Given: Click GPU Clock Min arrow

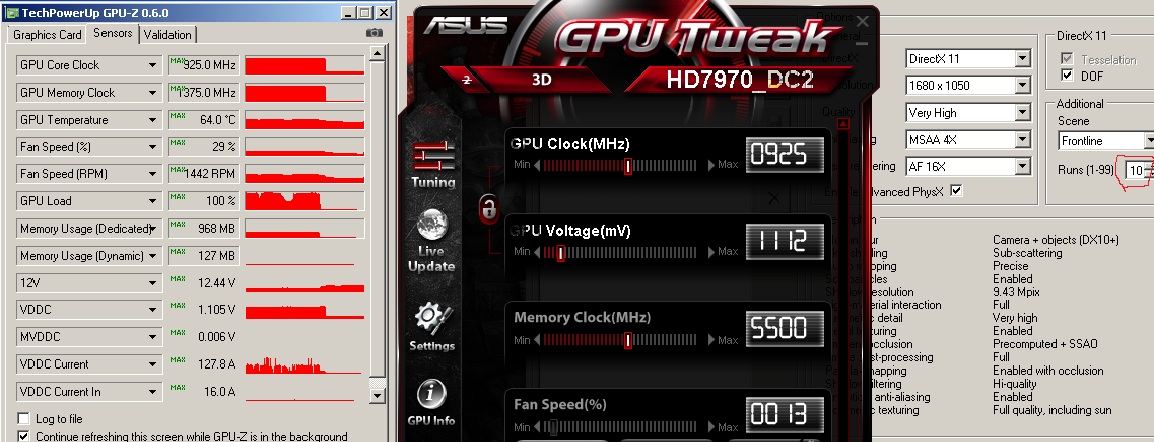Looking at the screenshot, I should pos(537,165).
